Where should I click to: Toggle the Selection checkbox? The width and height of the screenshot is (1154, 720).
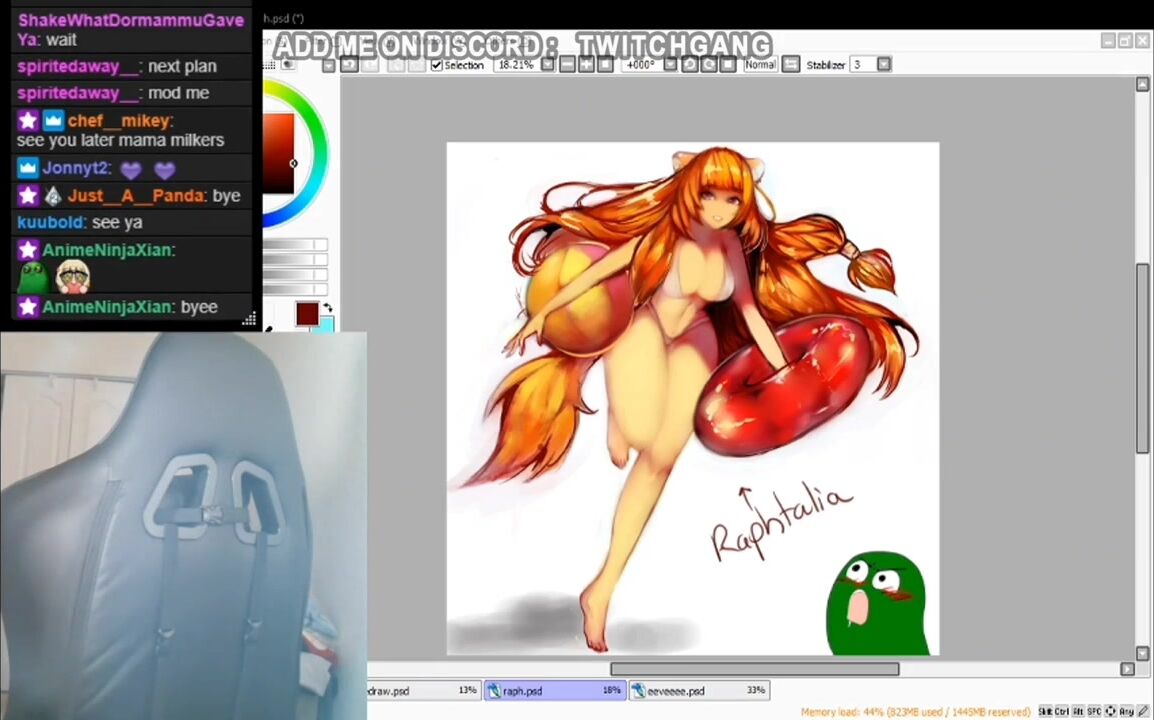(436, 65)
